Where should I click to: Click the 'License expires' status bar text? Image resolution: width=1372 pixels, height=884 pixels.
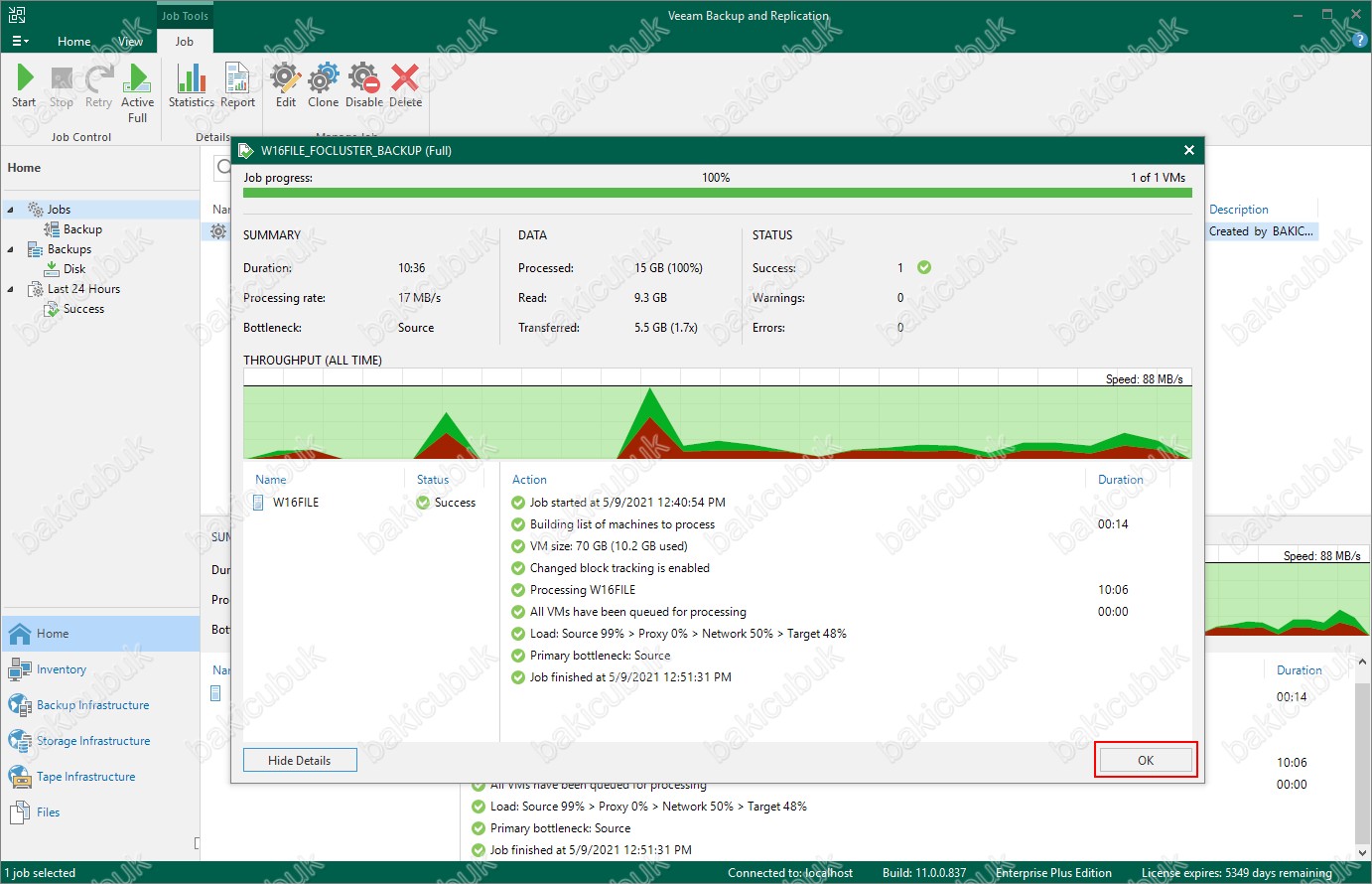tap(1237, 873)
